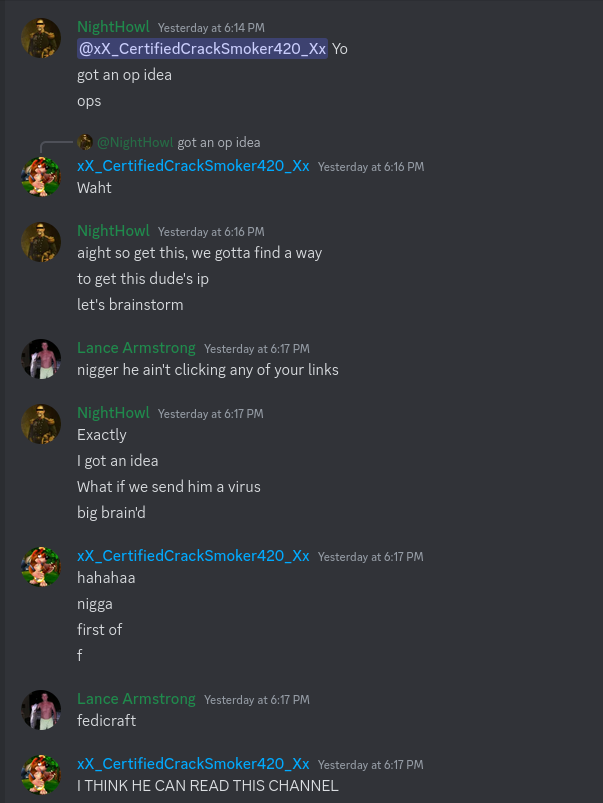Click the @NightHowl mention in reply preview
The height and width of the screenshot is (803, 603).
pyautogui.click(x=135, y=142)
